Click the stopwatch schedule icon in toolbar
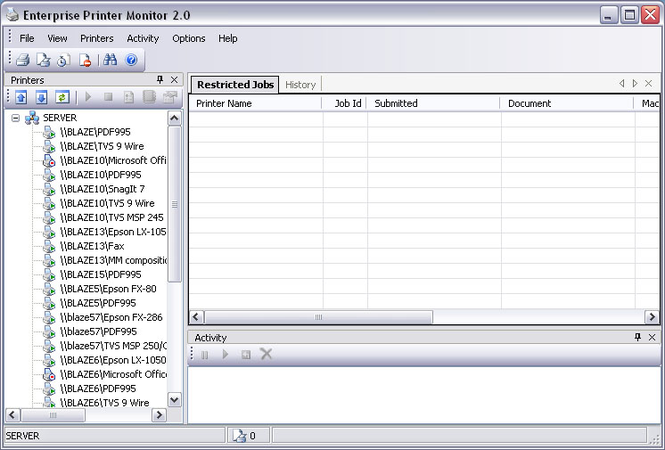The width and height of the screenshot is (665, 450). click(64, 60)
